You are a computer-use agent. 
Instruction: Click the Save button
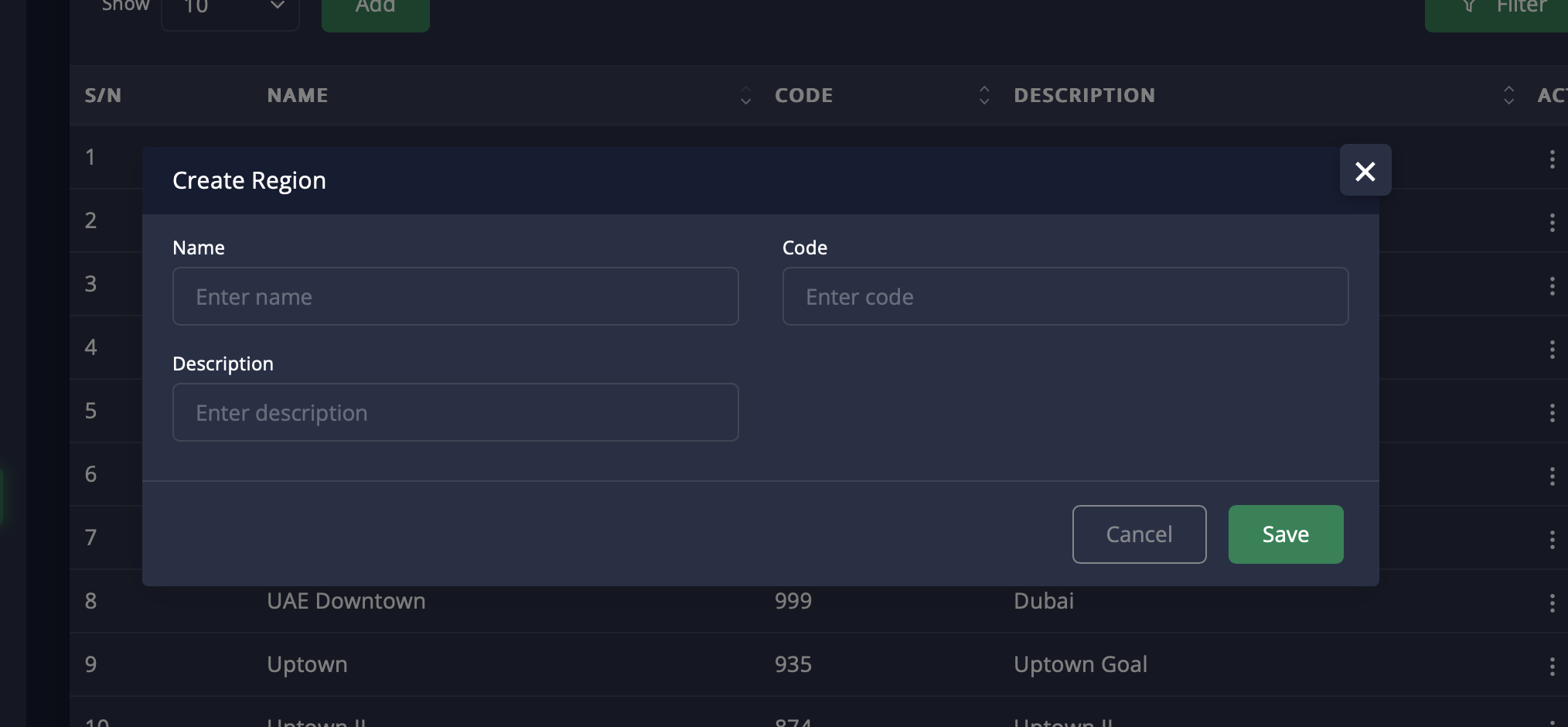point(1285,534)
